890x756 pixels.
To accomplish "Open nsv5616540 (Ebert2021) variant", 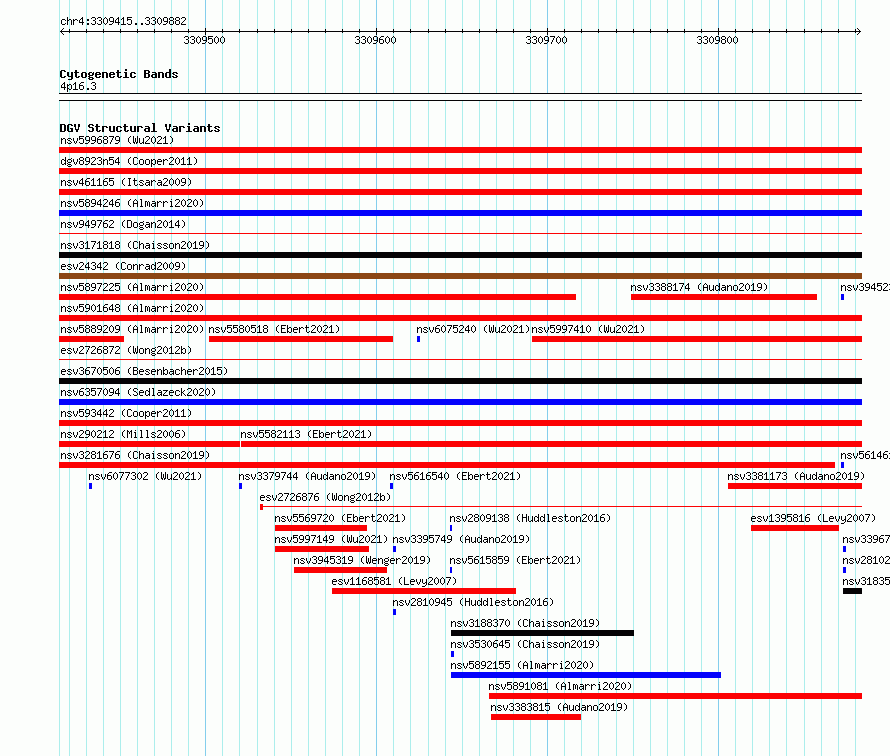I will pos(455,476).
